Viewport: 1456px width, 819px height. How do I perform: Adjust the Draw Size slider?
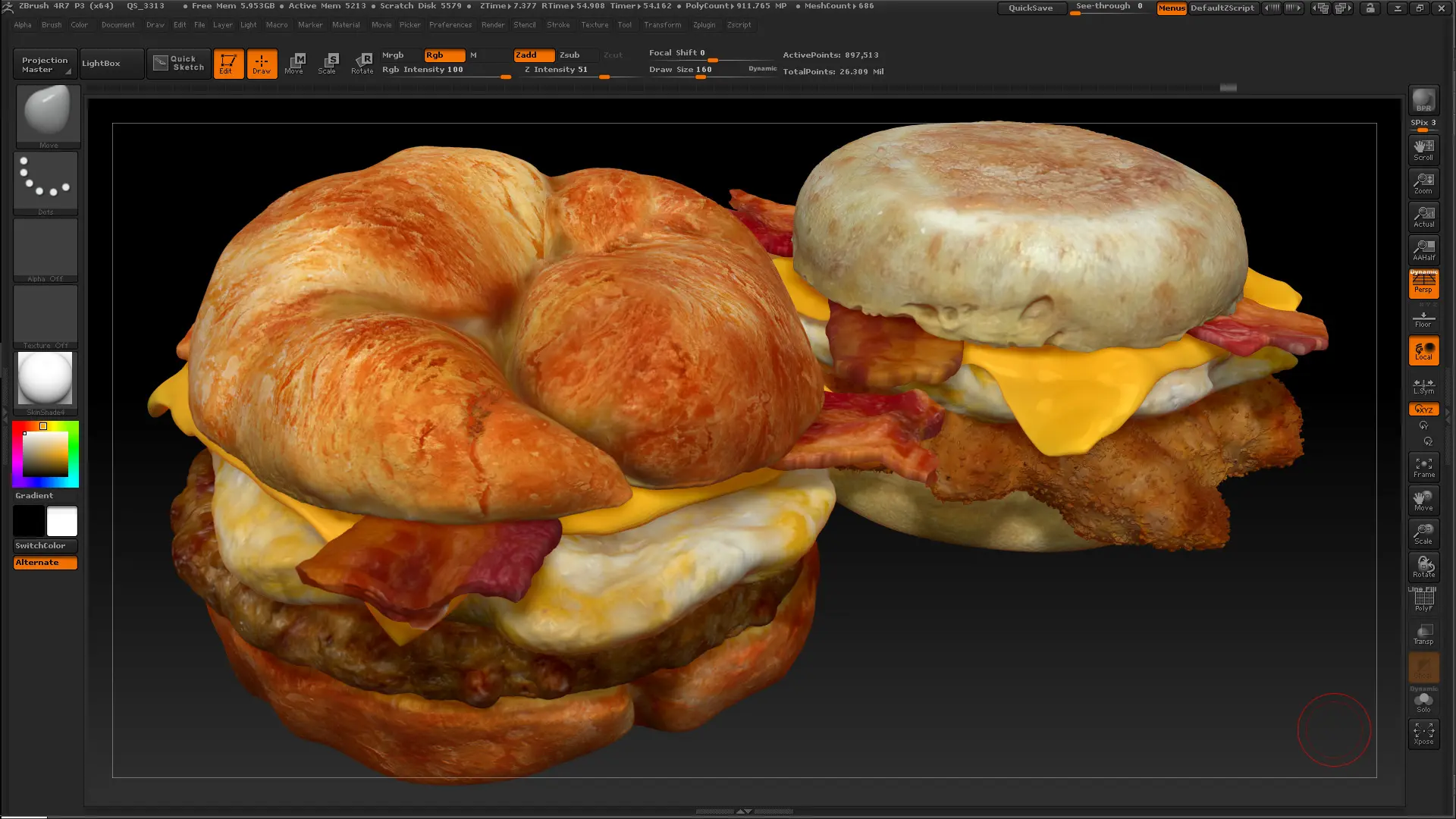click(x=696, y=71)
